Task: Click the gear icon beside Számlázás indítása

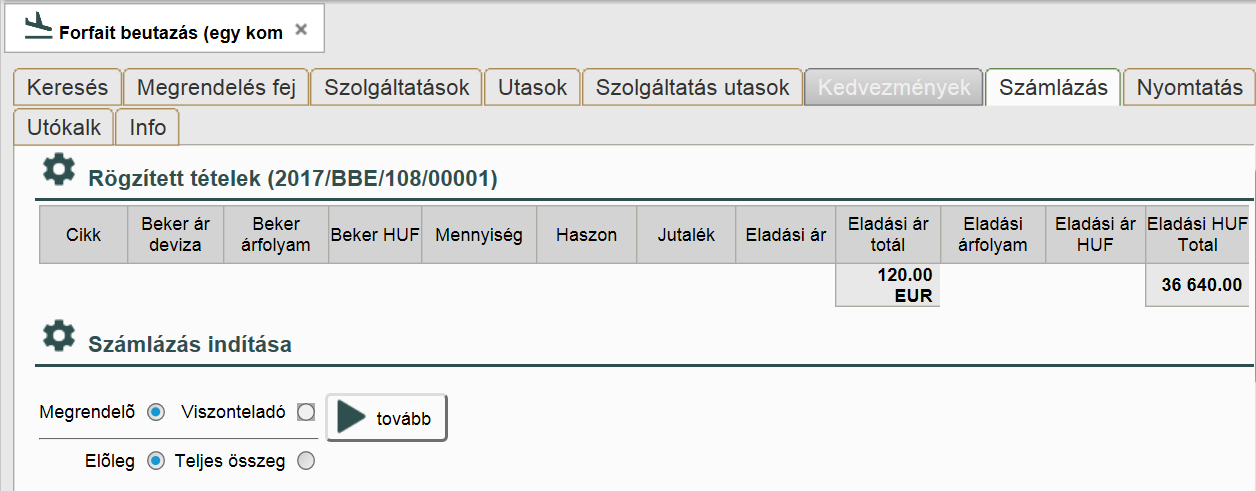Action: [x=59, y=336]
